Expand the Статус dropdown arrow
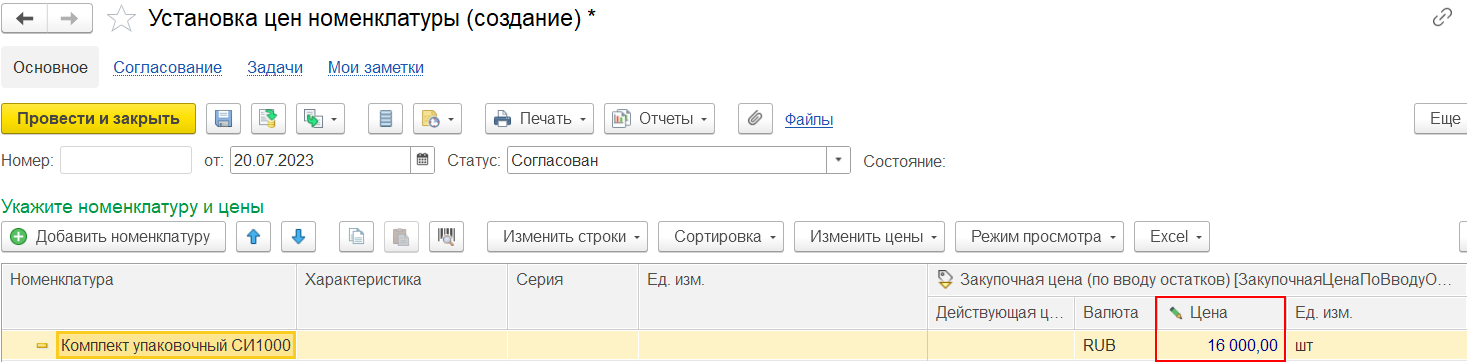Screen dimensions: 1467x362 coord(838,160)
